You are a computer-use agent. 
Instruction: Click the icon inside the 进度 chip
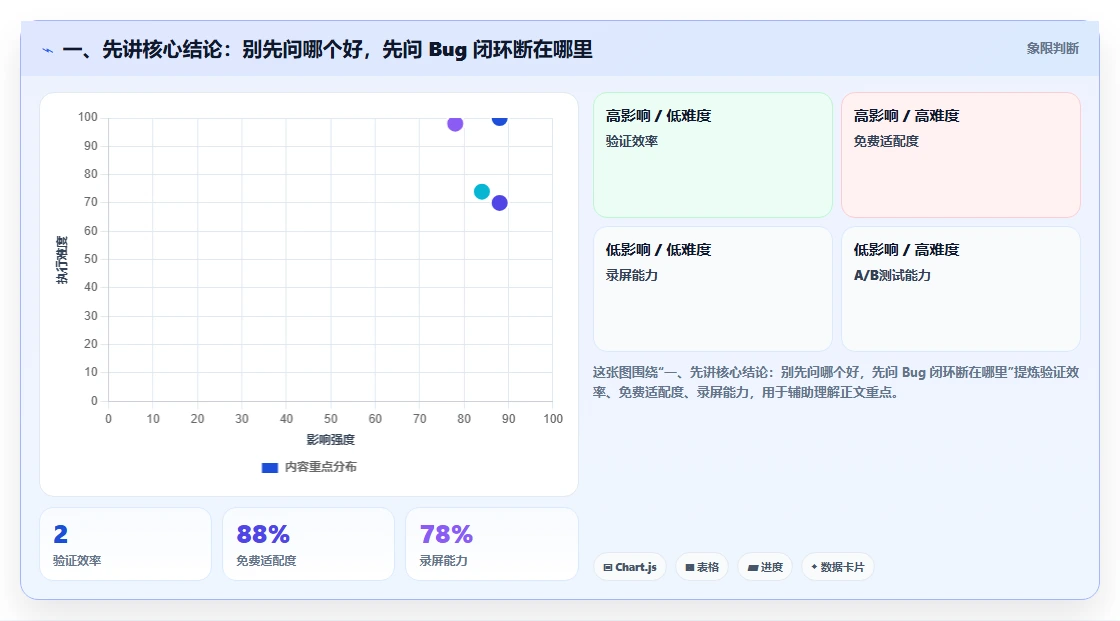click(753, 567)
